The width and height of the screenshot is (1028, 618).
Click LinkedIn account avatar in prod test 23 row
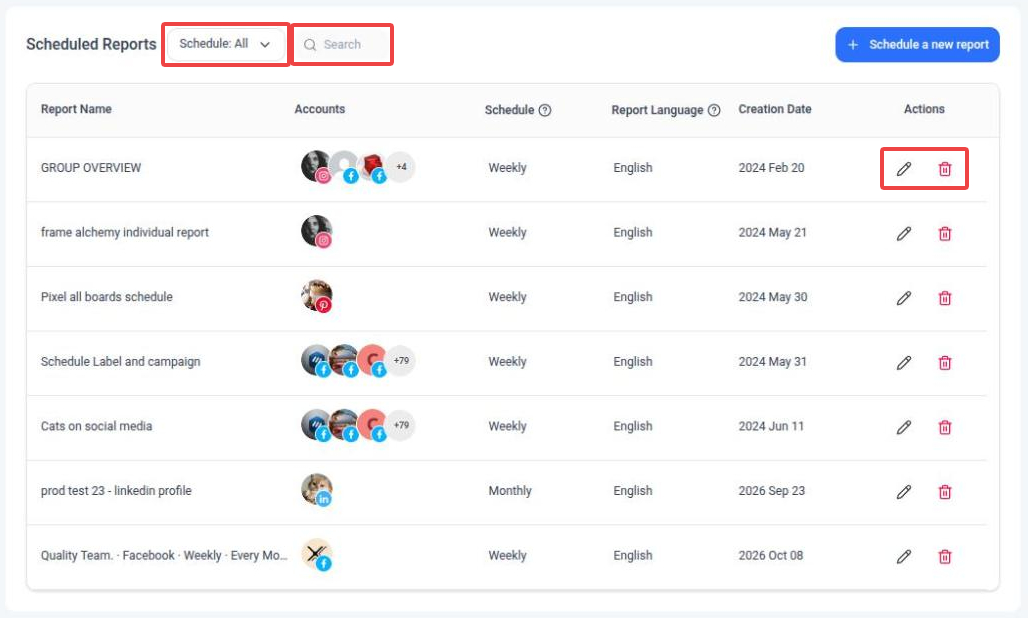[x=317, y=490]
